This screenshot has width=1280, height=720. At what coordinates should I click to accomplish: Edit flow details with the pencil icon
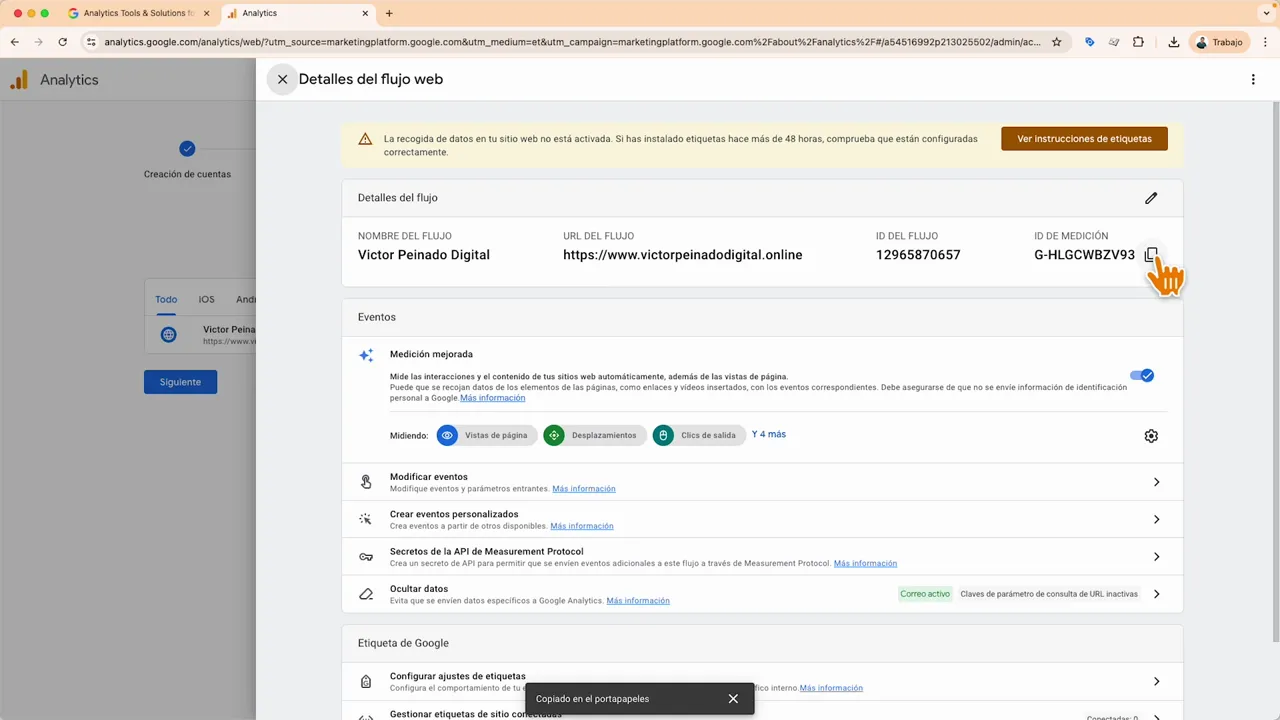[1150, 198]
